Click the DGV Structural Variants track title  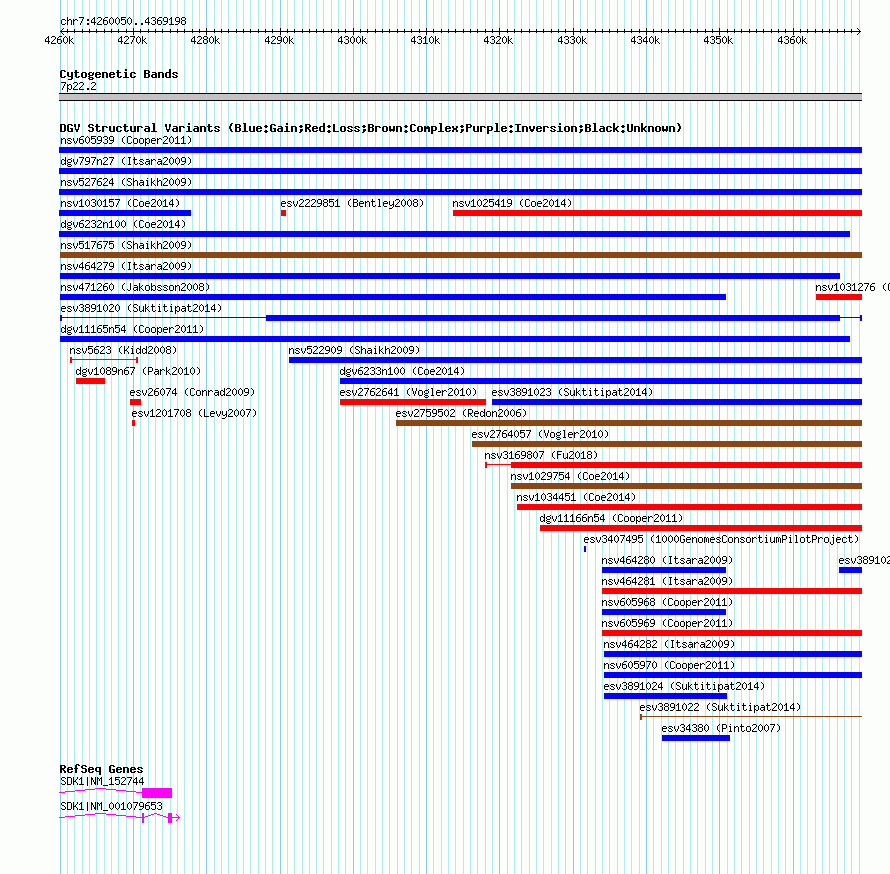(x=371, y=128)
